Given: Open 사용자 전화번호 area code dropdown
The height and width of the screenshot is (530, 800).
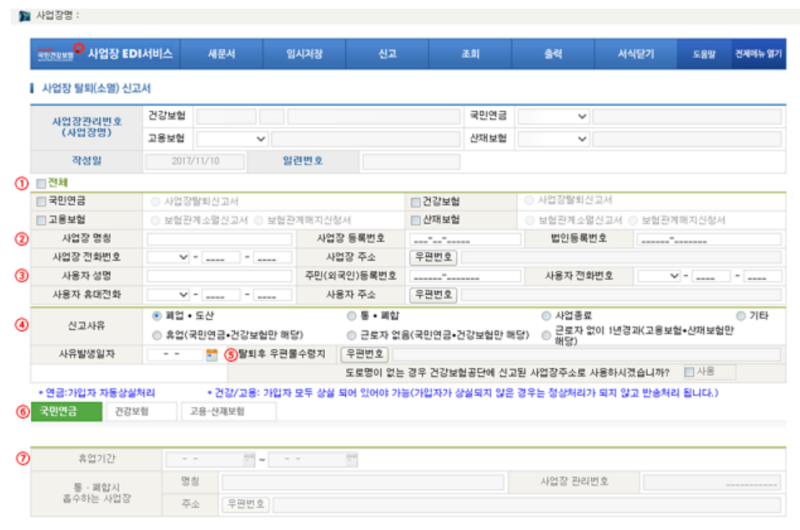Looking at the screenshot, I should 660,276.
